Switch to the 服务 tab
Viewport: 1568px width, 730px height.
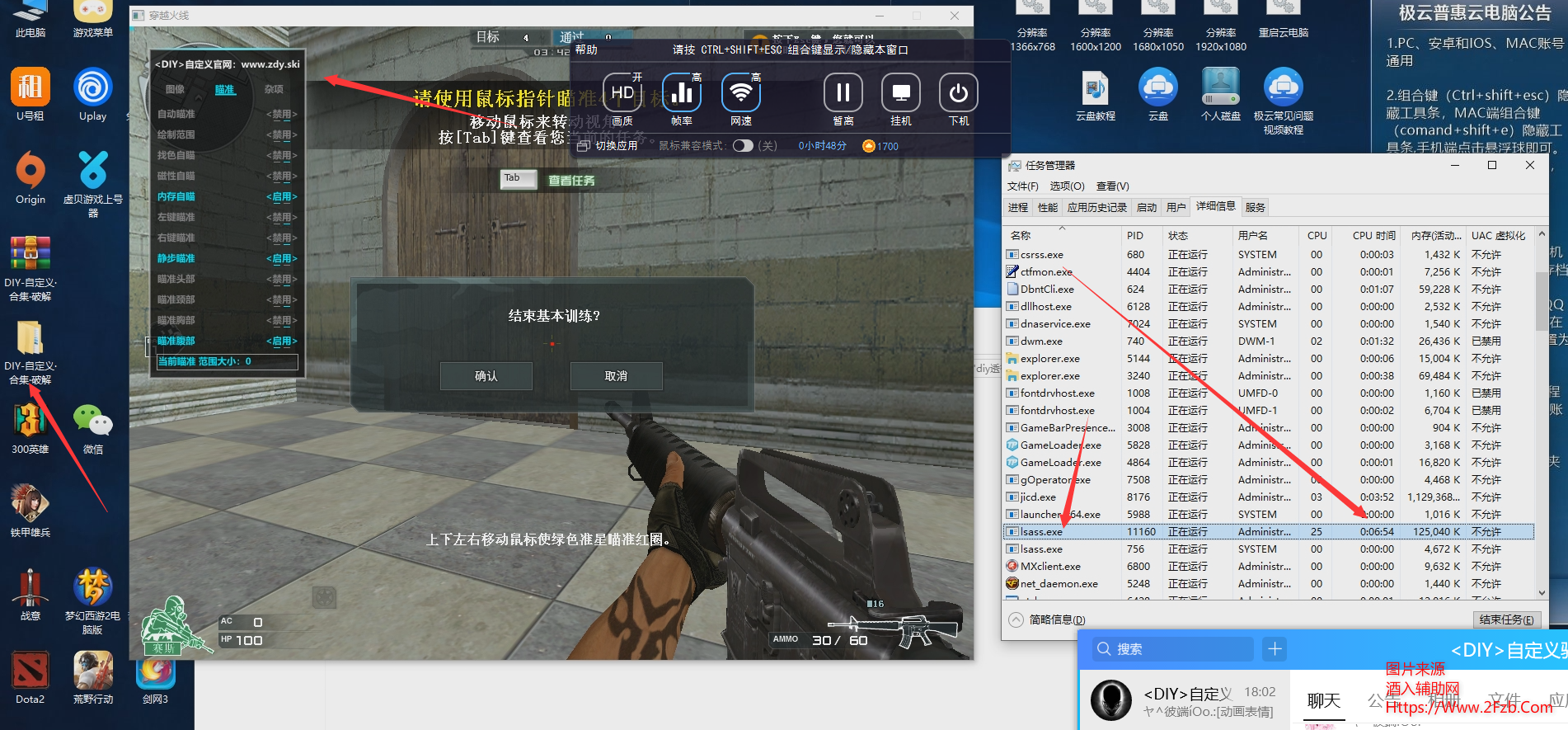pyautogui.click(x=1255, y=208)
